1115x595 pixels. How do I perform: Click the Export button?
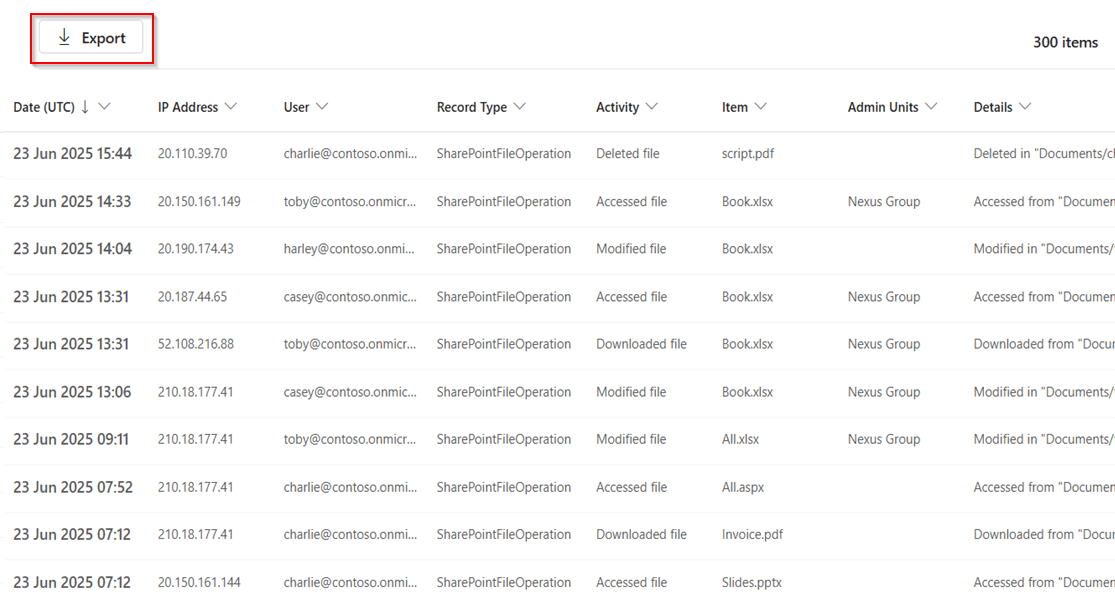coord(92,37)
